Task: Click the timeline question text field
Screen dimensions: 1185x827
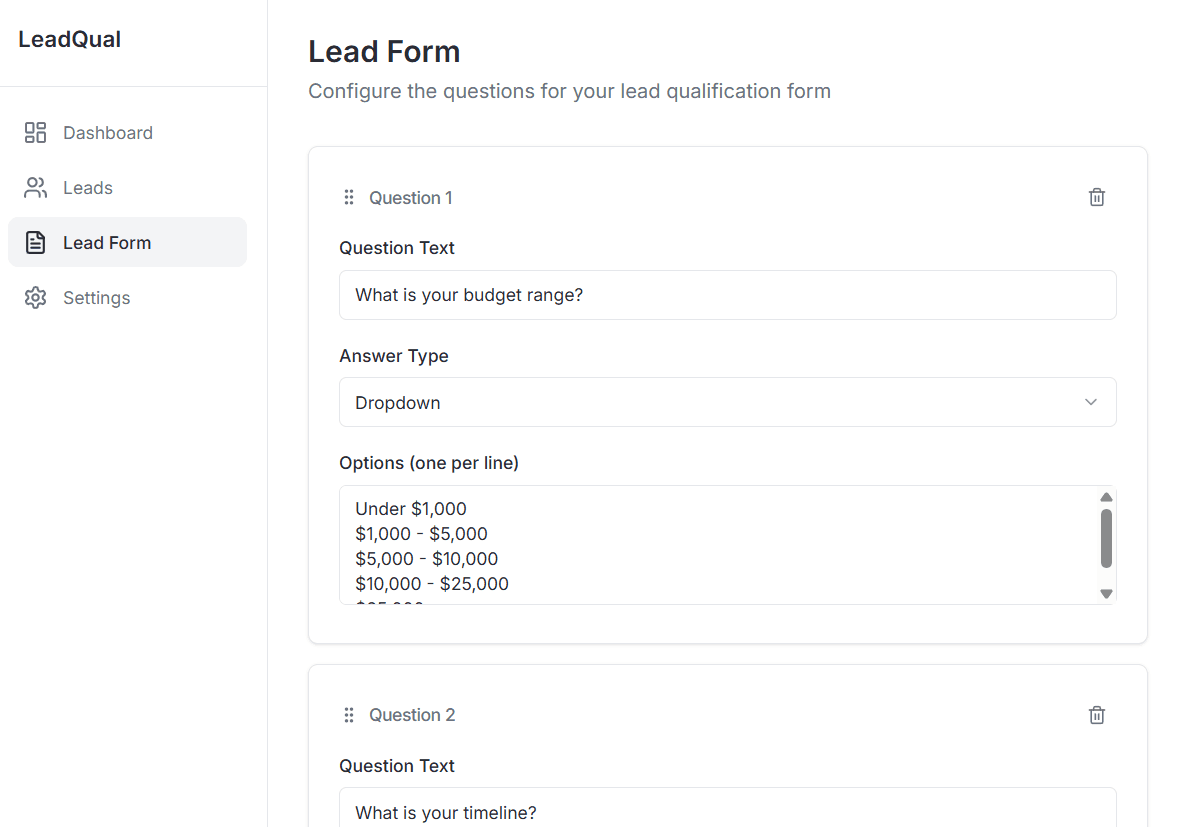Action: point(727,811)
